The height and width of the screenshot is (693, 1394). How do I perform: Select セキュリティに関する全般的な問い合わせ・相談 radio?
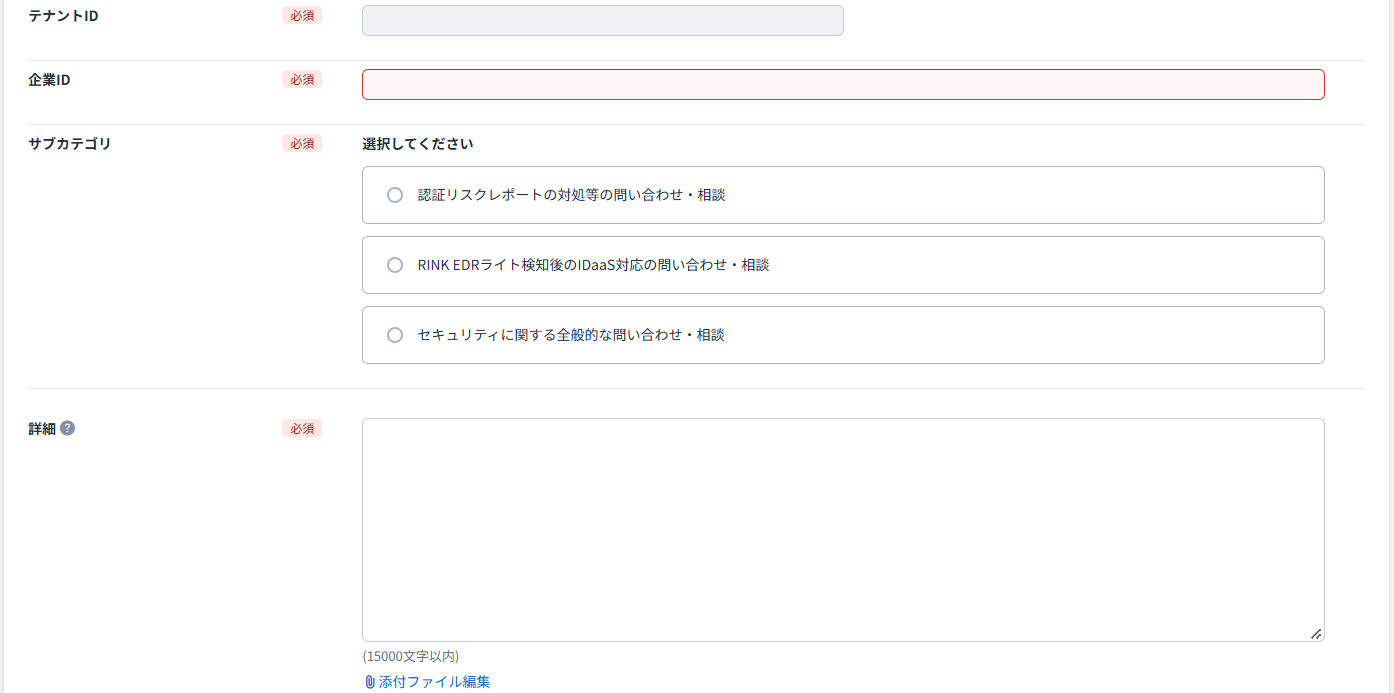395,335
